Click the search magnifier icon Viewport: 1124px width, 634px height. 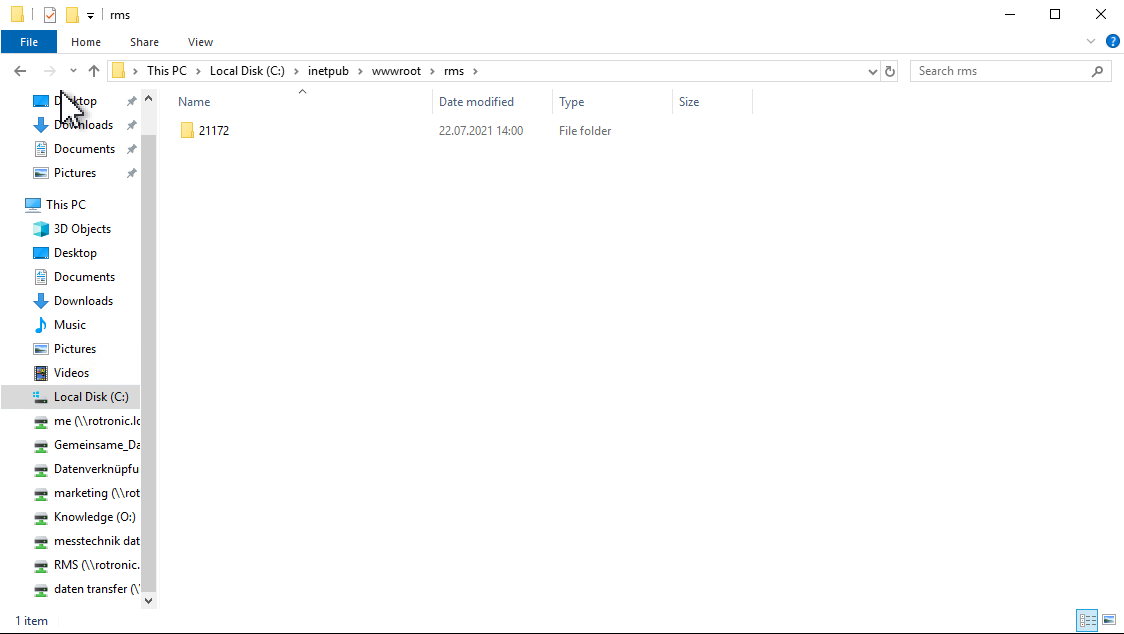pos(1097,71)
